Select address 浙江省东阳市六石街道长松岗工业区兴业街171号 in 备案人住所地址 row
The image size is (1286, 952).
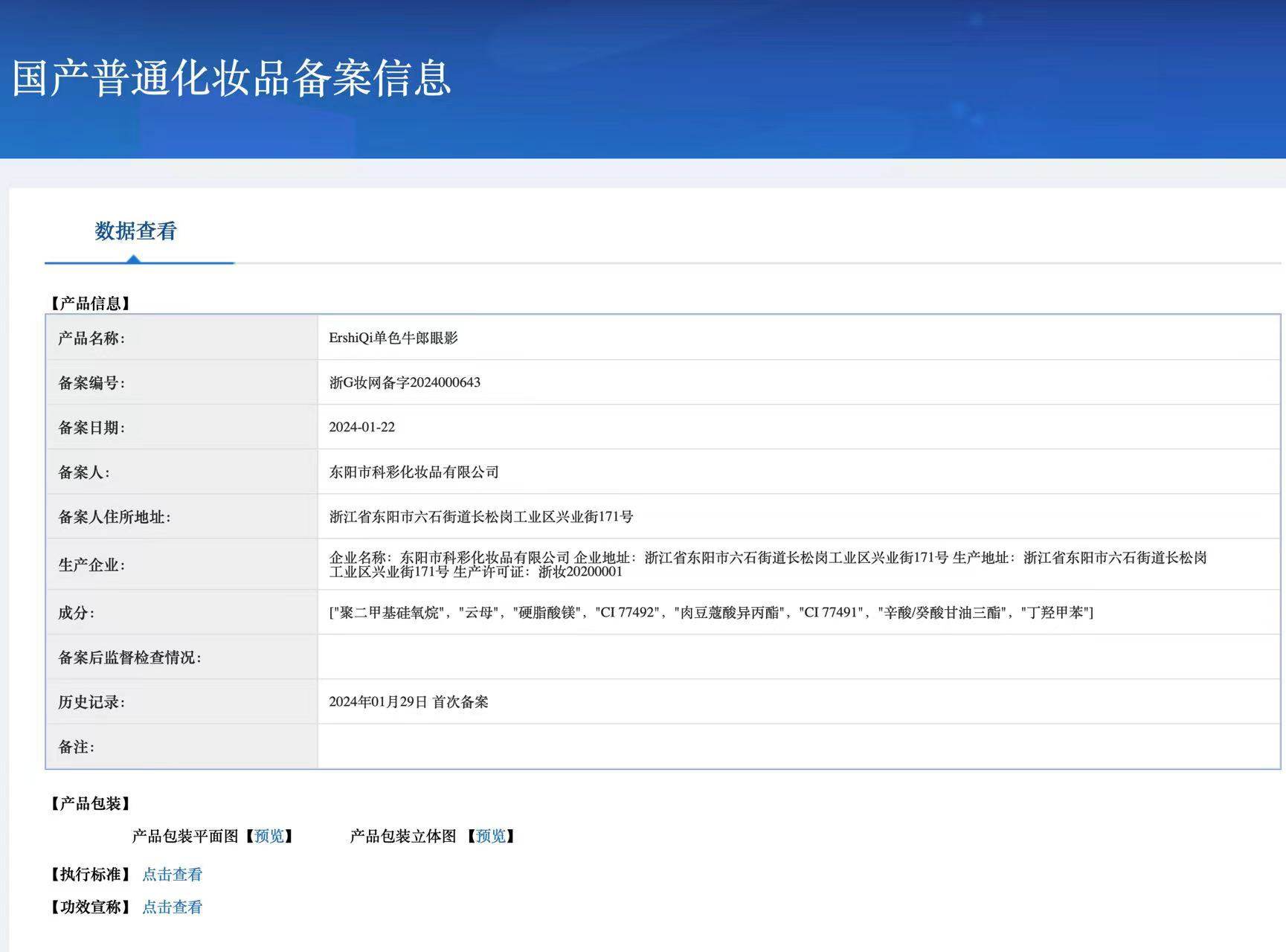coord(481,517)
